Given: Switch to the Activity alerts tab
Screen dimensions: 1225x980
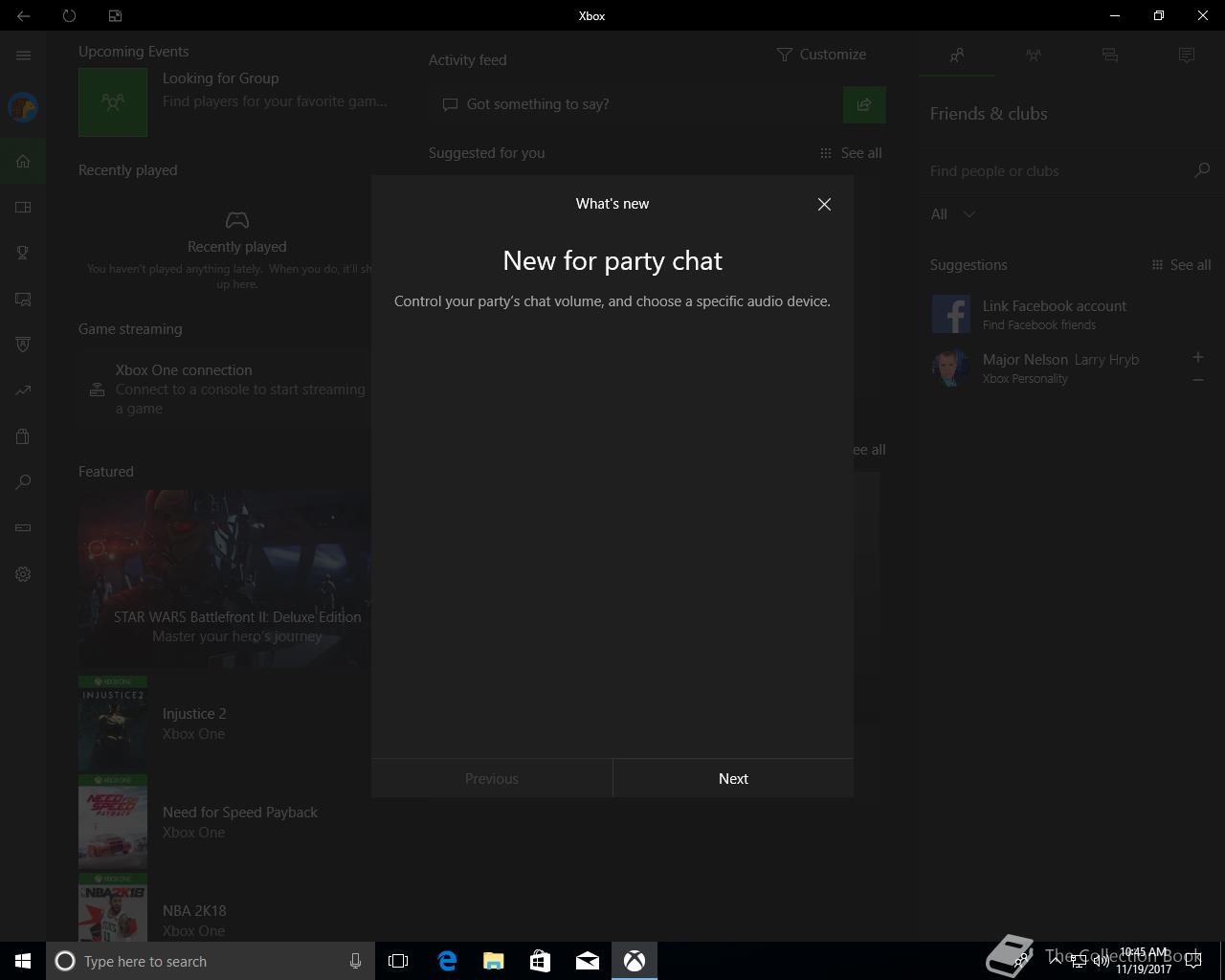Looking at the screenshot, I should coord(1187,56).
